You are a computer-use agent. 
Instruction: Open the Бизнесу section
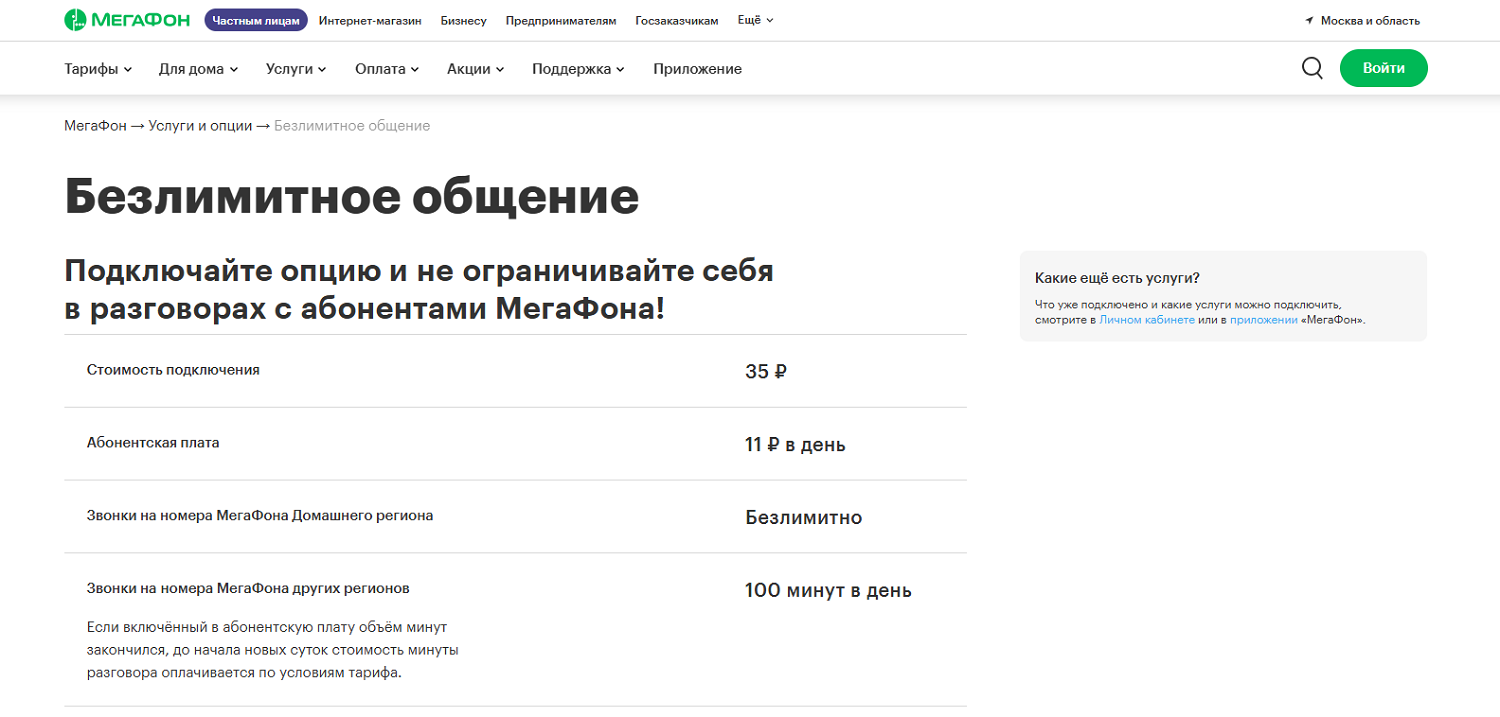pos(463,20)
